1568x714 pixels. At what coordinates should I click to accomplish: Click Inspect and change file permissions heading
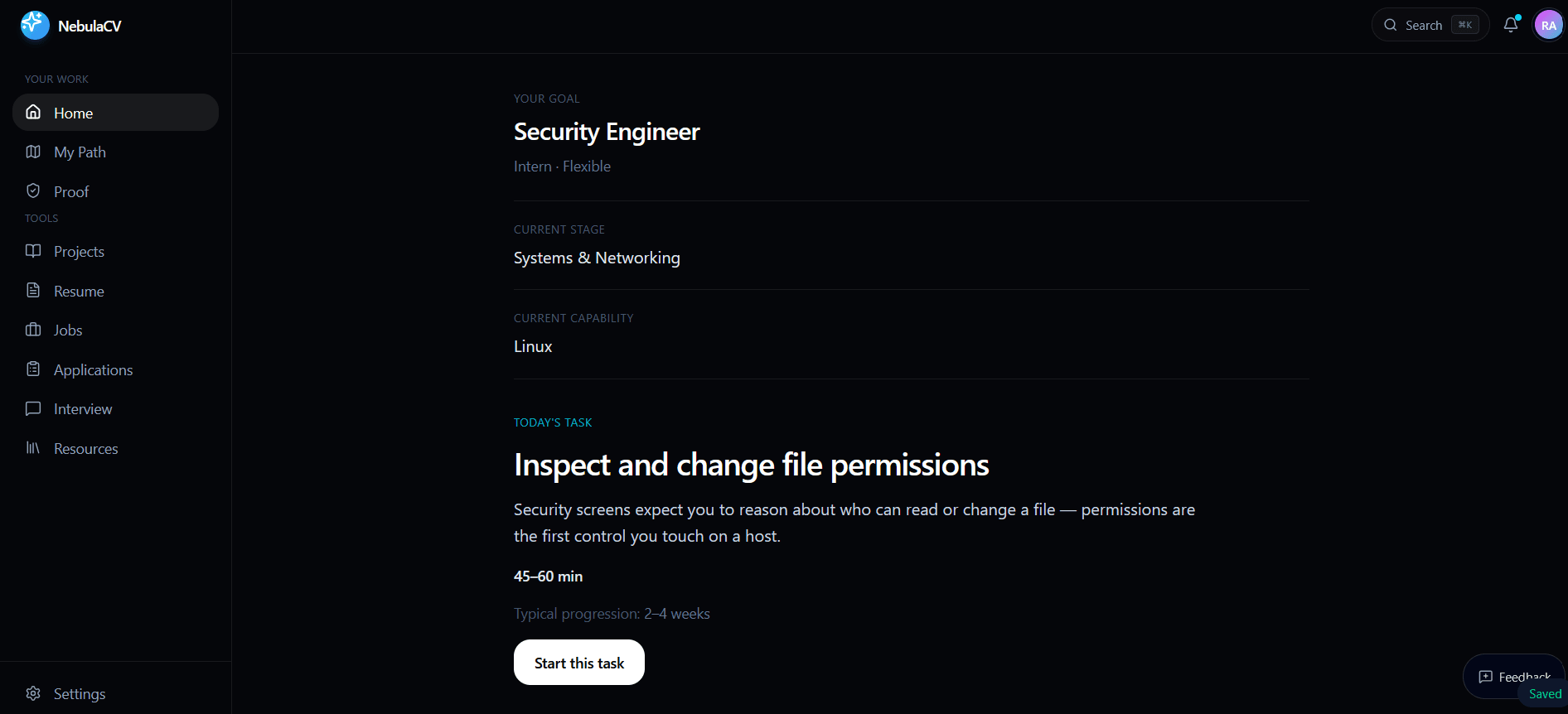pyautogui.click(x=752, y=465)
